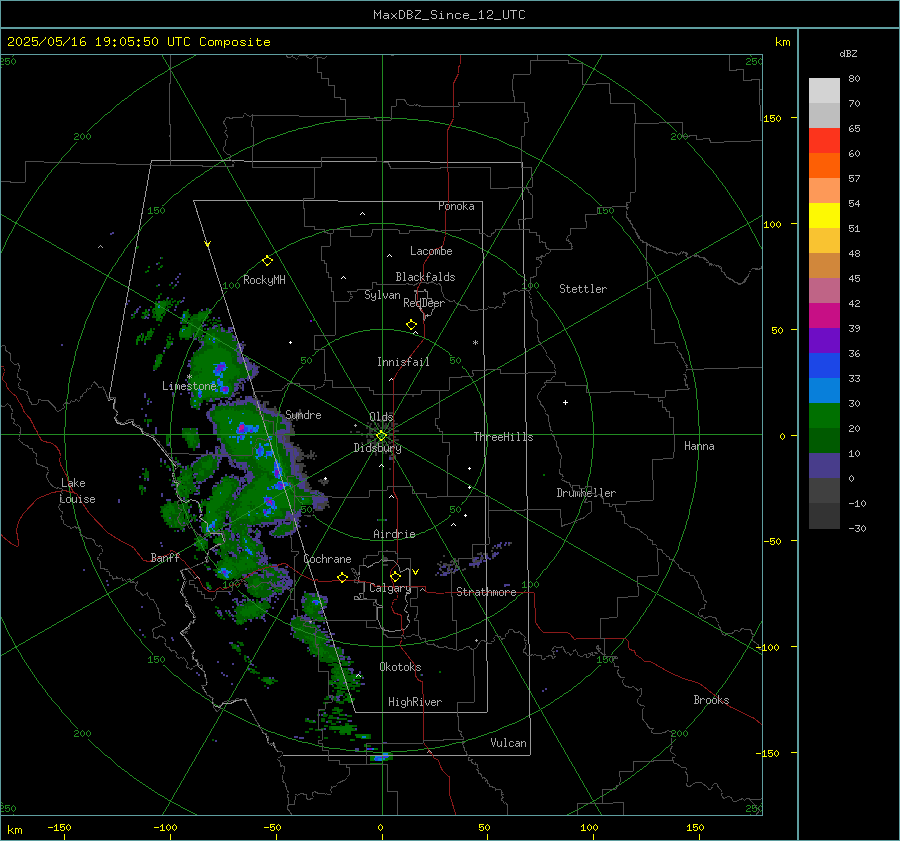Click the MaxDBZ_Since_12_UTC title
Viewport: 900px width, 841px height.
click(x=449, y=15)
